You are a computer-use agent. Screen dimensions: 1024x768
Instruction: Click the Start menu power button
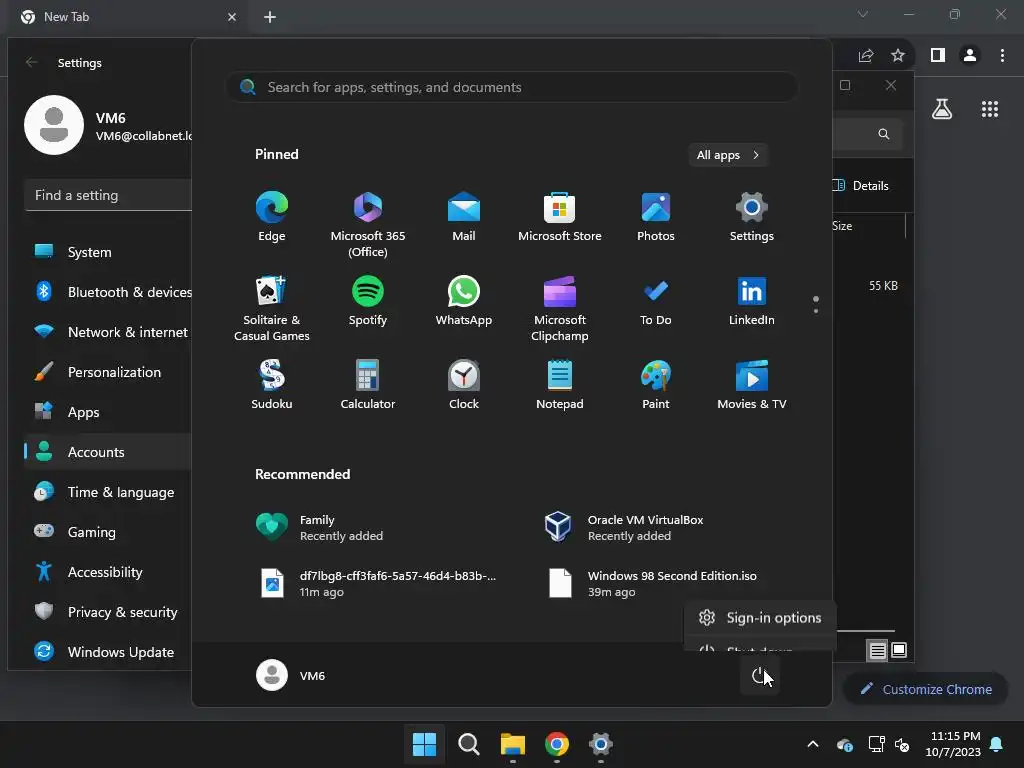coord(759,676)
